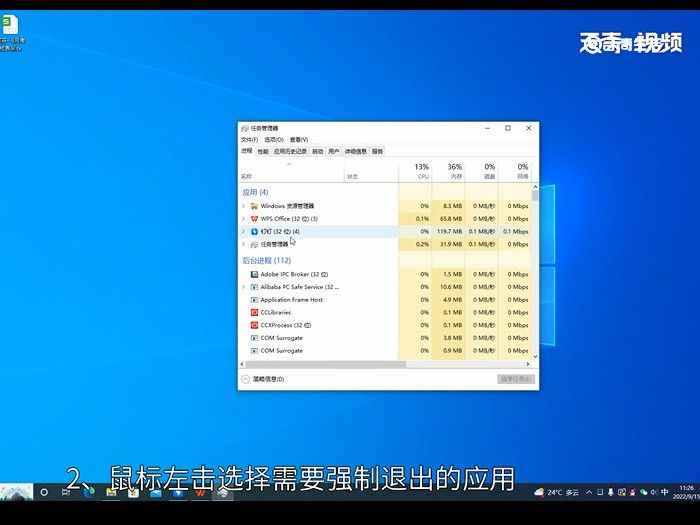Screen dimensions: 700x525
Task: Click the microphone icon in system tray
Action: pyautogui.click(x=610, y=492)
